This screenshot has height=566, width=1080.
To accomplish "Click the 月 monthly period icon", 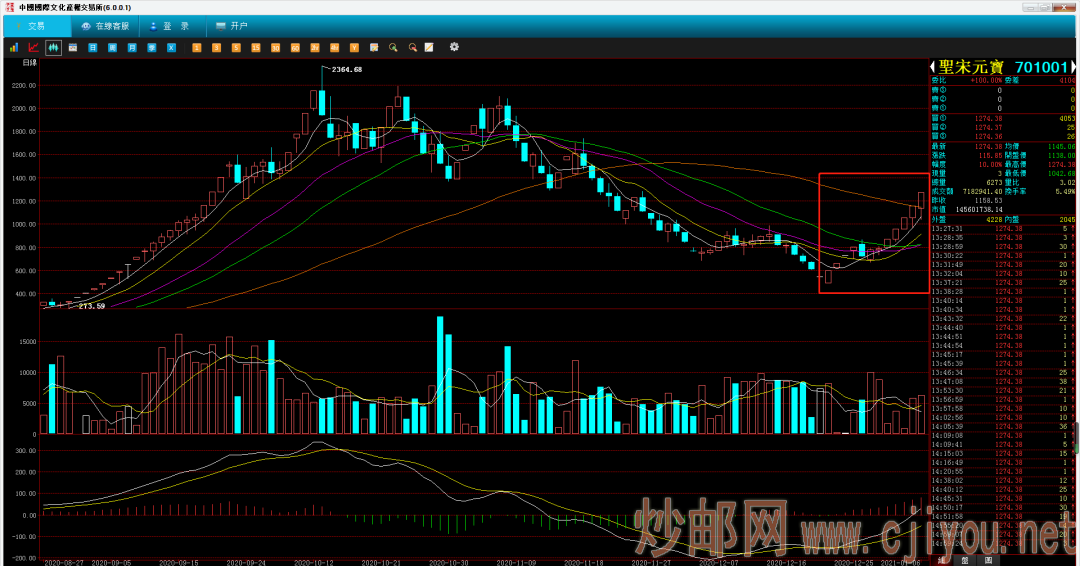I will (x=131, y=47).
